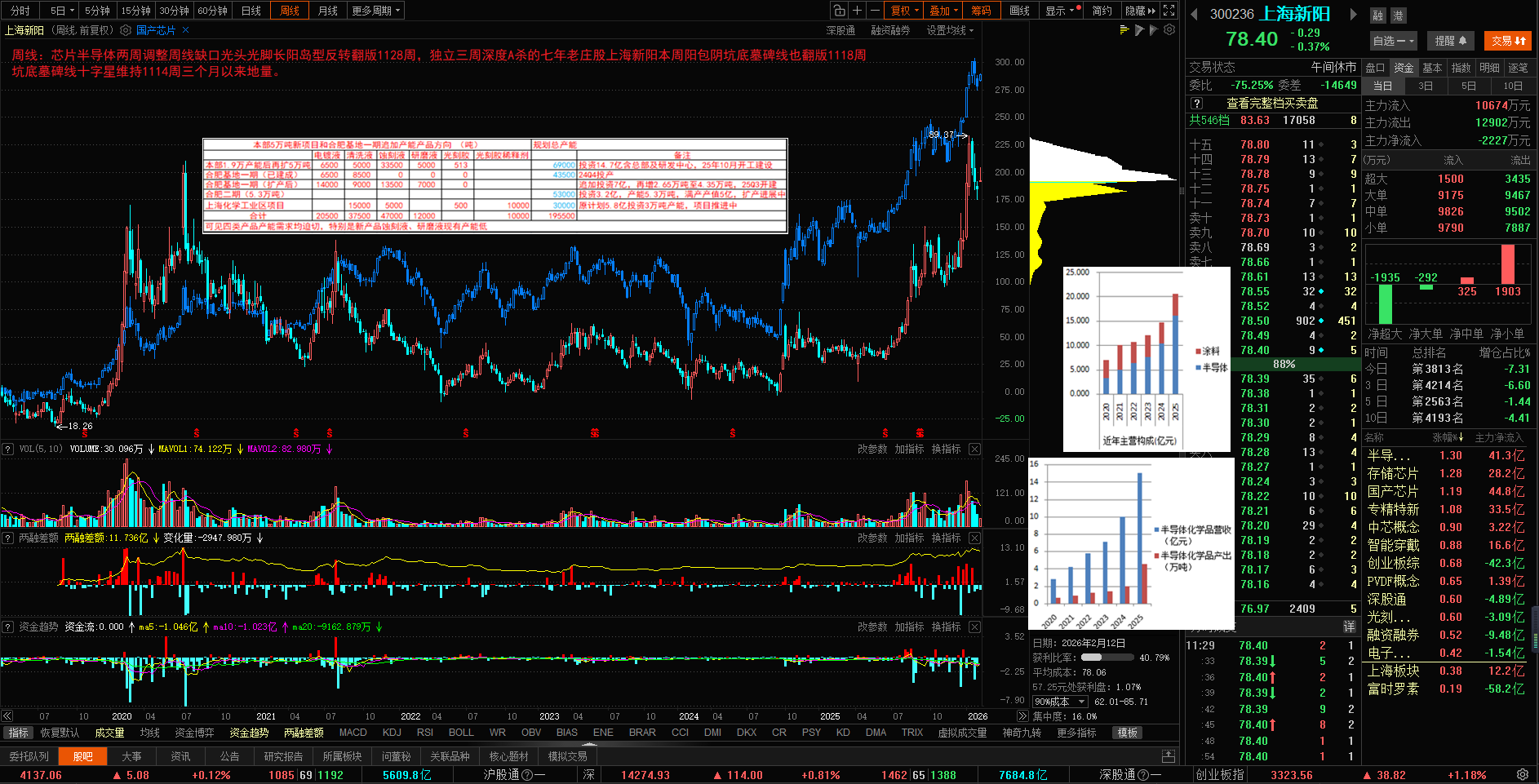Go to next stock with right arrow
Screen dimensions: 1539x784
click(1352, 14)
